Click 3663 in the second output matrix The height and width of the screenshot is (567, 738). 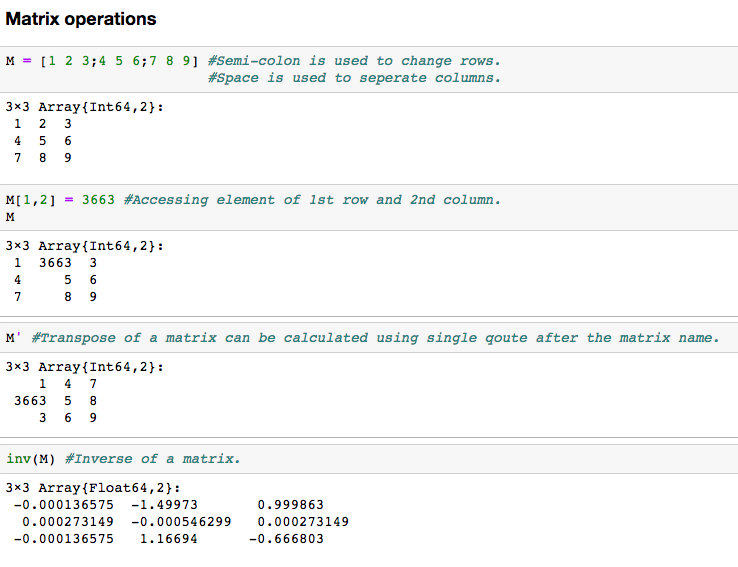click(55, 263)
